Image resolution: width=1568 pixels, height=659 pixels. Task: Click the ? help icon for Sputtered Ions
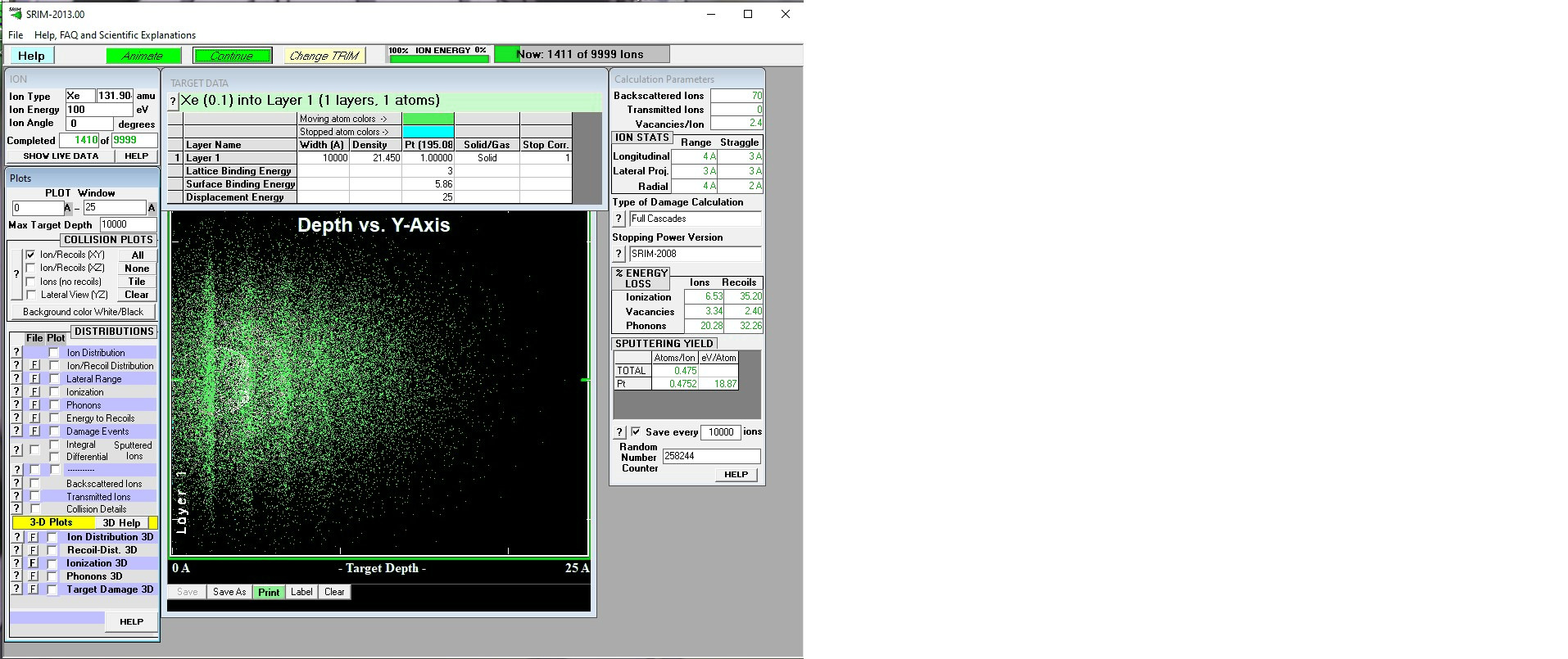coord(16,449)
